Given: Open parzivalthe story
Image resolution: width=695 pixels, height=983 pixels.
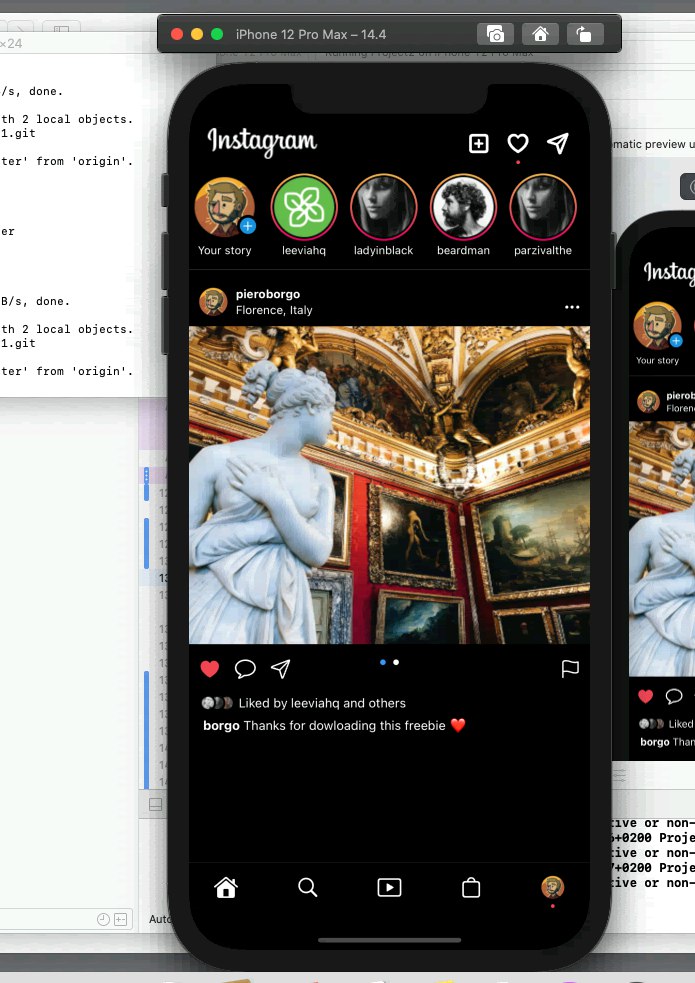Looking at the screenshot, I should tap(543, 207).
